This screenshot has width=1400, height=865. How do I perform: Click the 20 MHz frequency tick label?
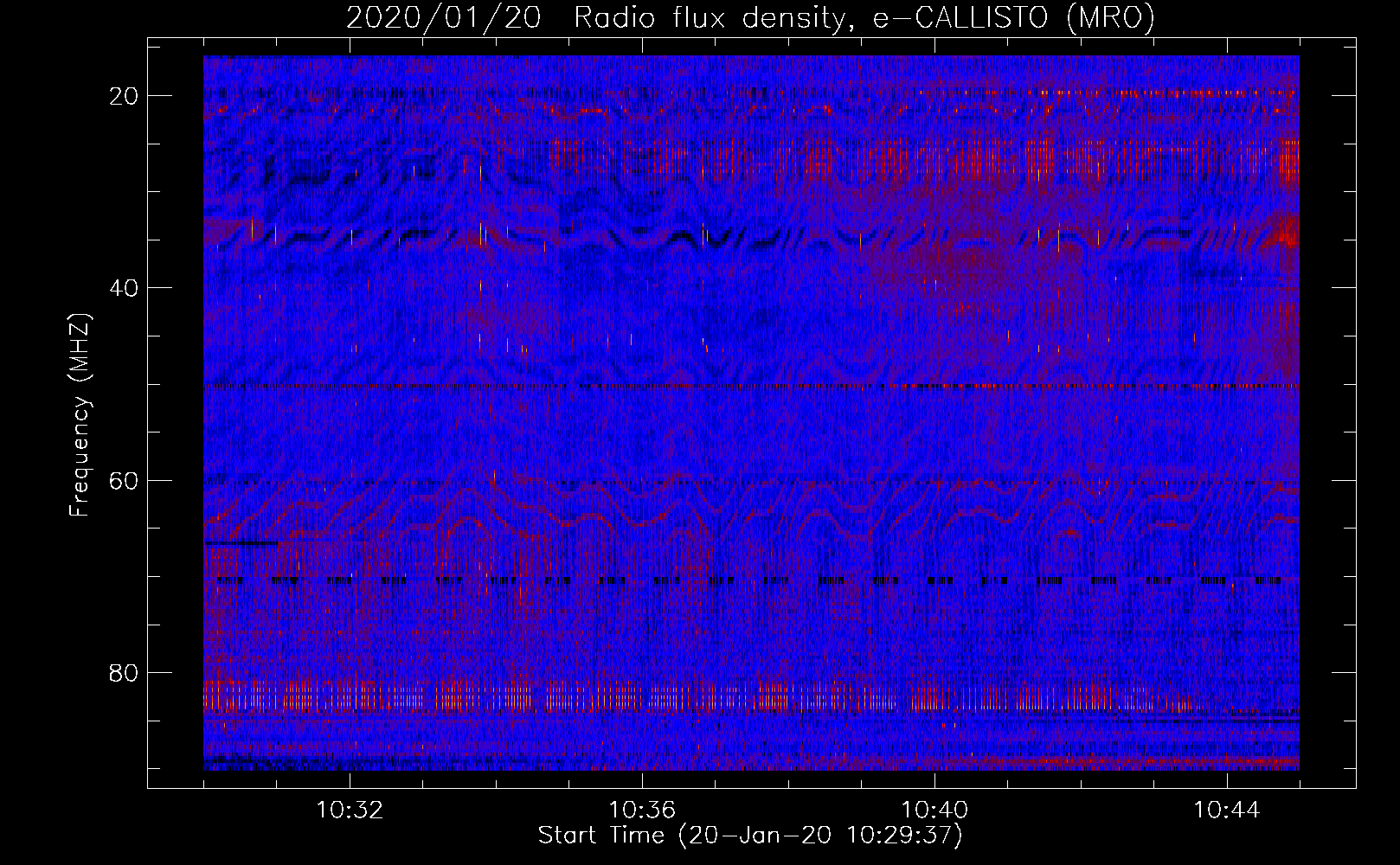tap(125, 95)
